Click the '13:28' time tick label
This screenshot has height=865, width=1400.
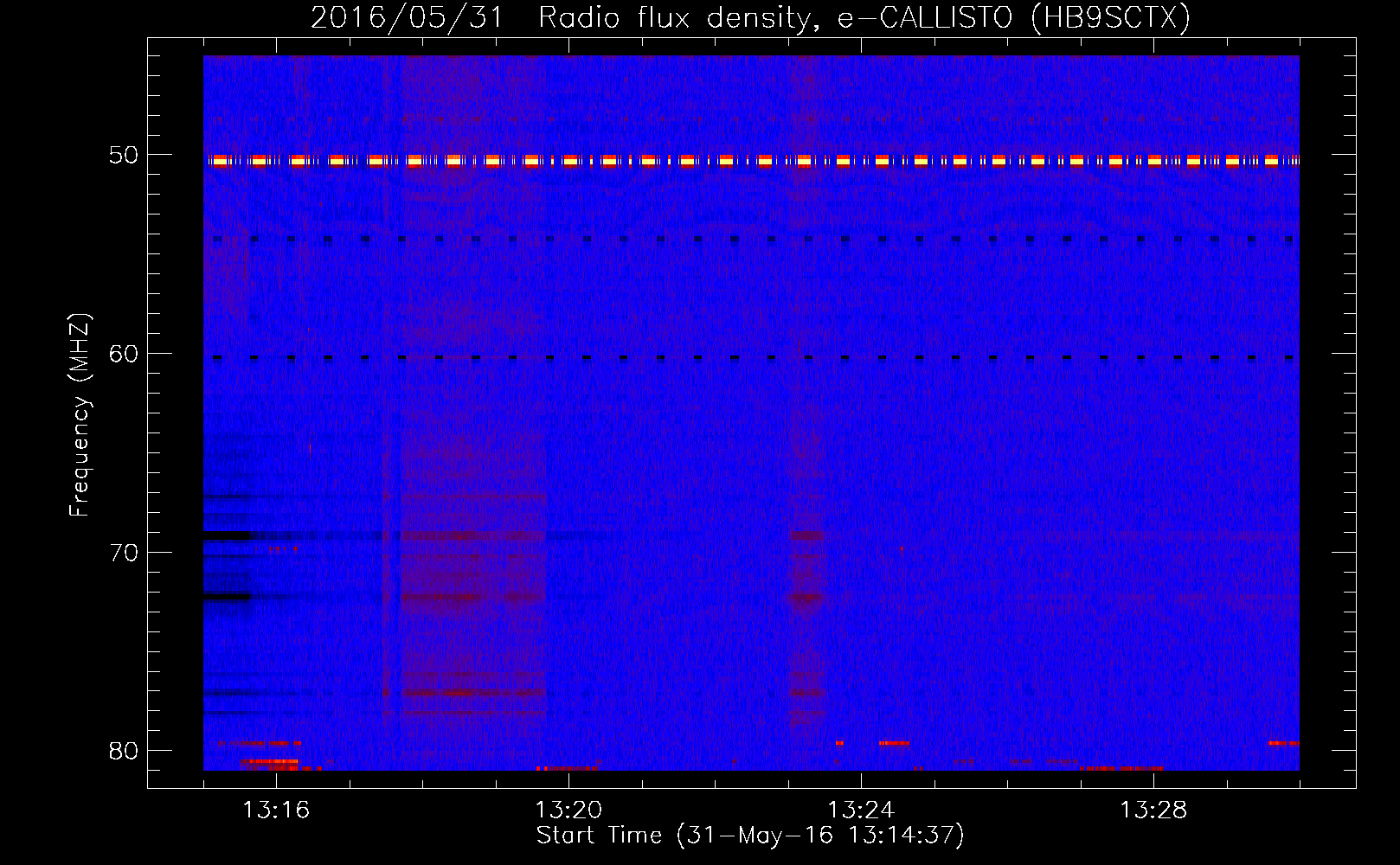(1153, 811)
